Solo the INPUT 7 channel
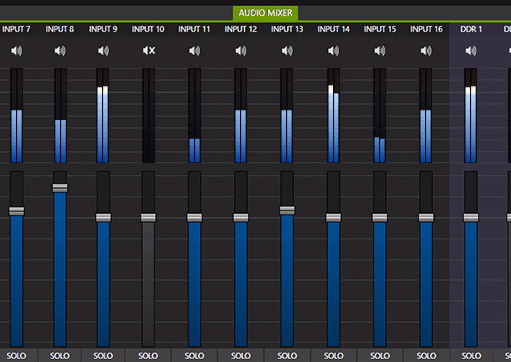 [16, 356]
